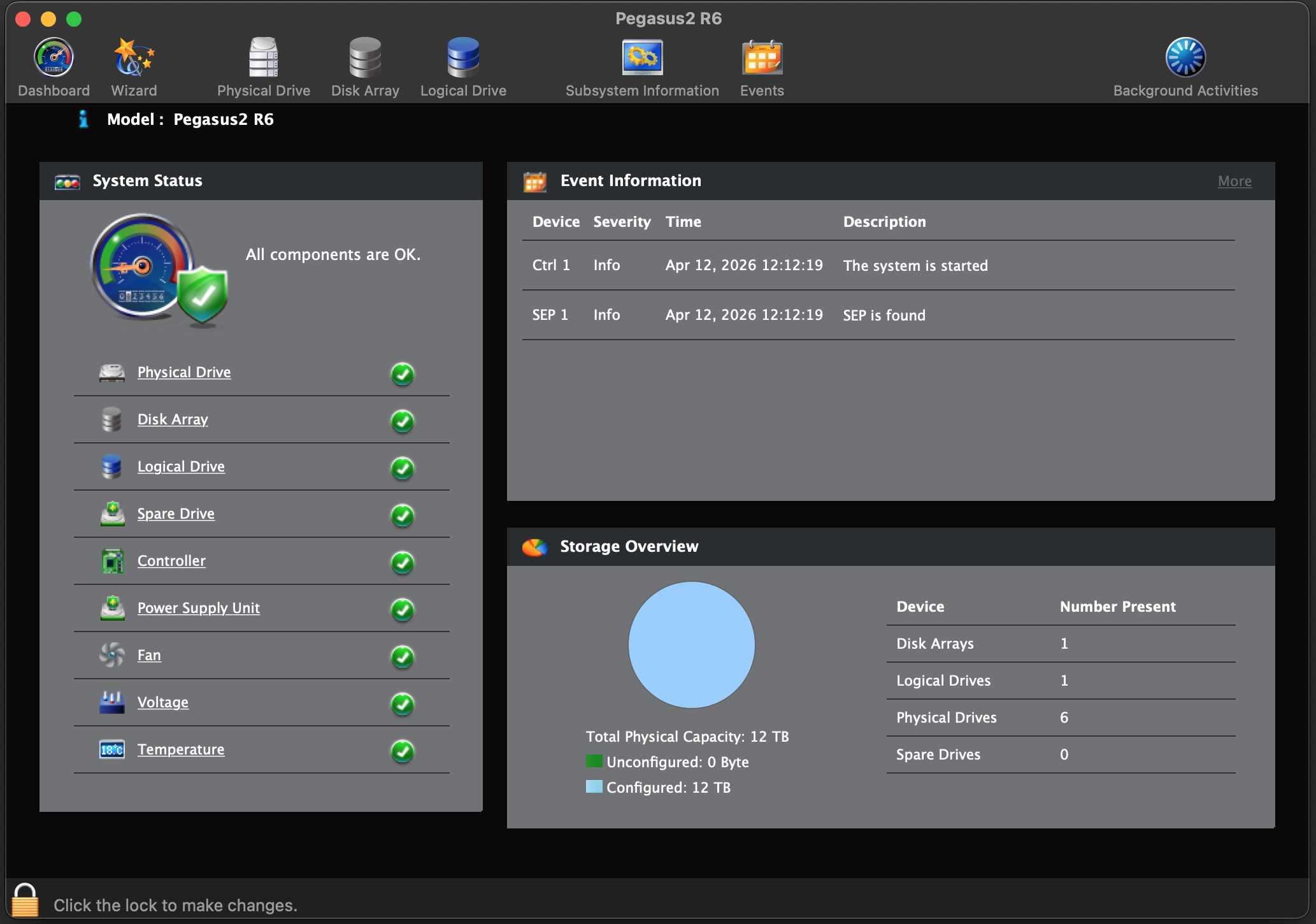Open the Events calendar icon
The width and height of the screenshot is (1316, 924).
click(762, 59)
